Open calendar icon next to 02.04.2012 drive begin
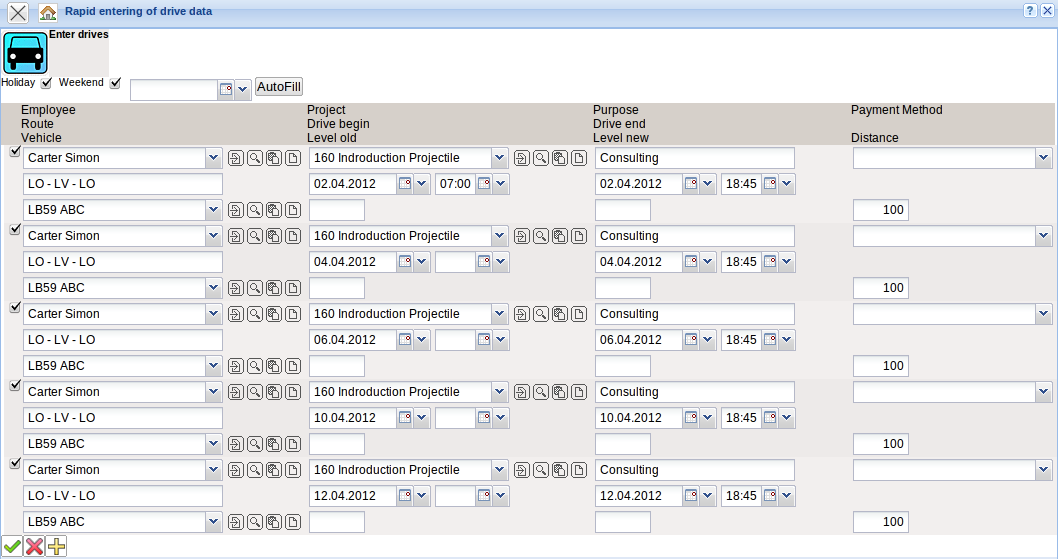 point(405,184)
